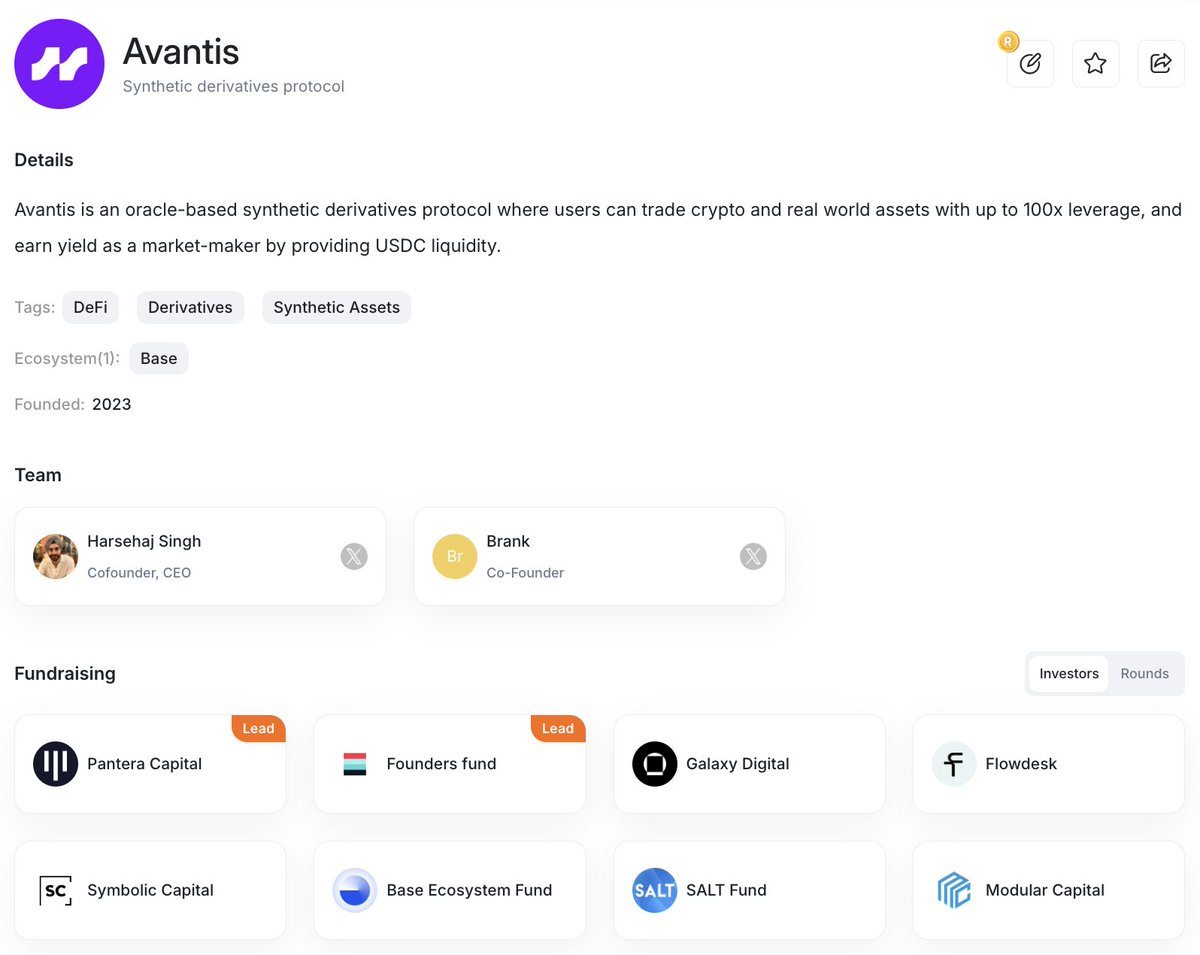
Task: Click the Team section heading
Action: coord(38,475)
